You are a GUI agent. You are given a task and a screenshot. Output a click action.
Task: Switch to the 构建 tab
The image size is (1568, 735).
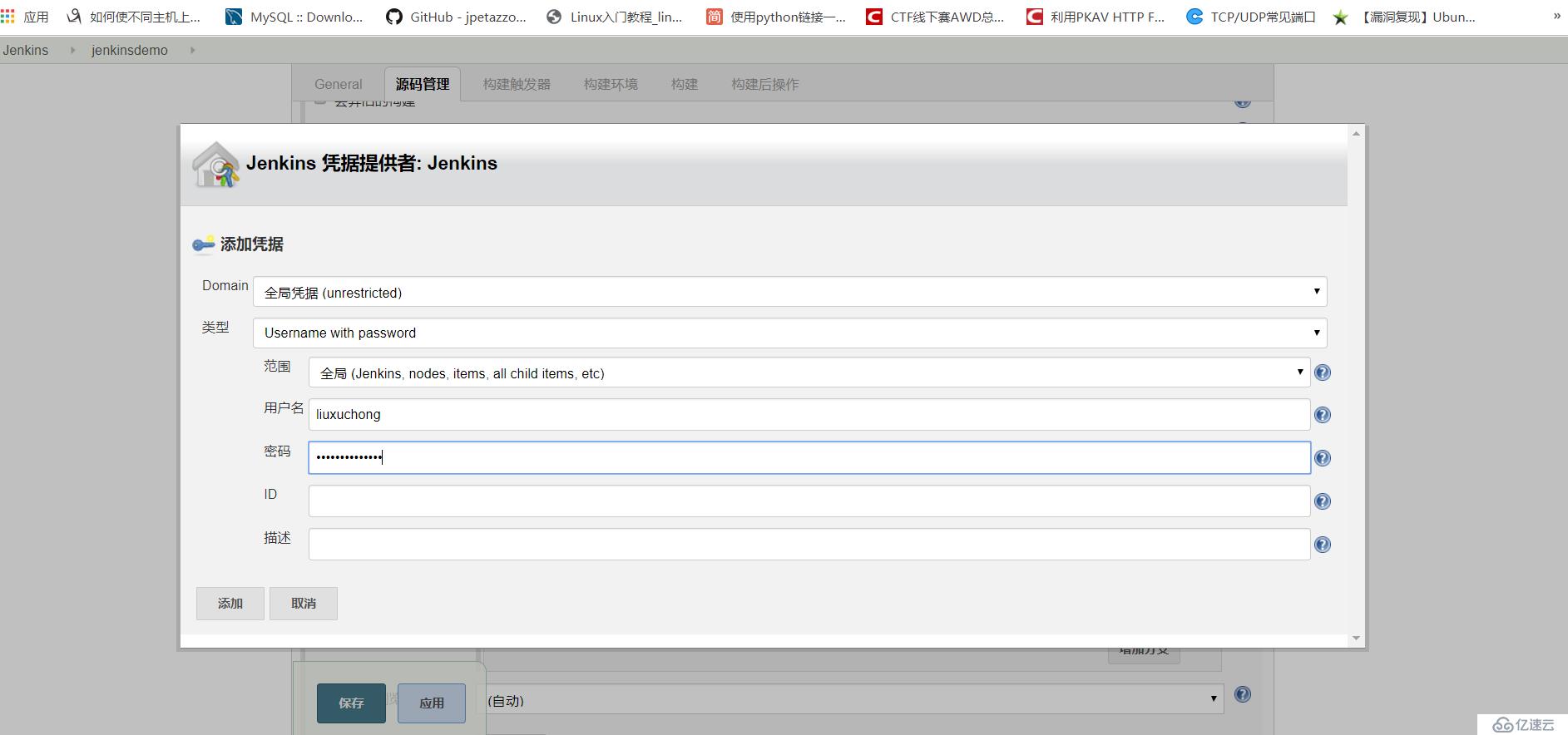point(685,84)
